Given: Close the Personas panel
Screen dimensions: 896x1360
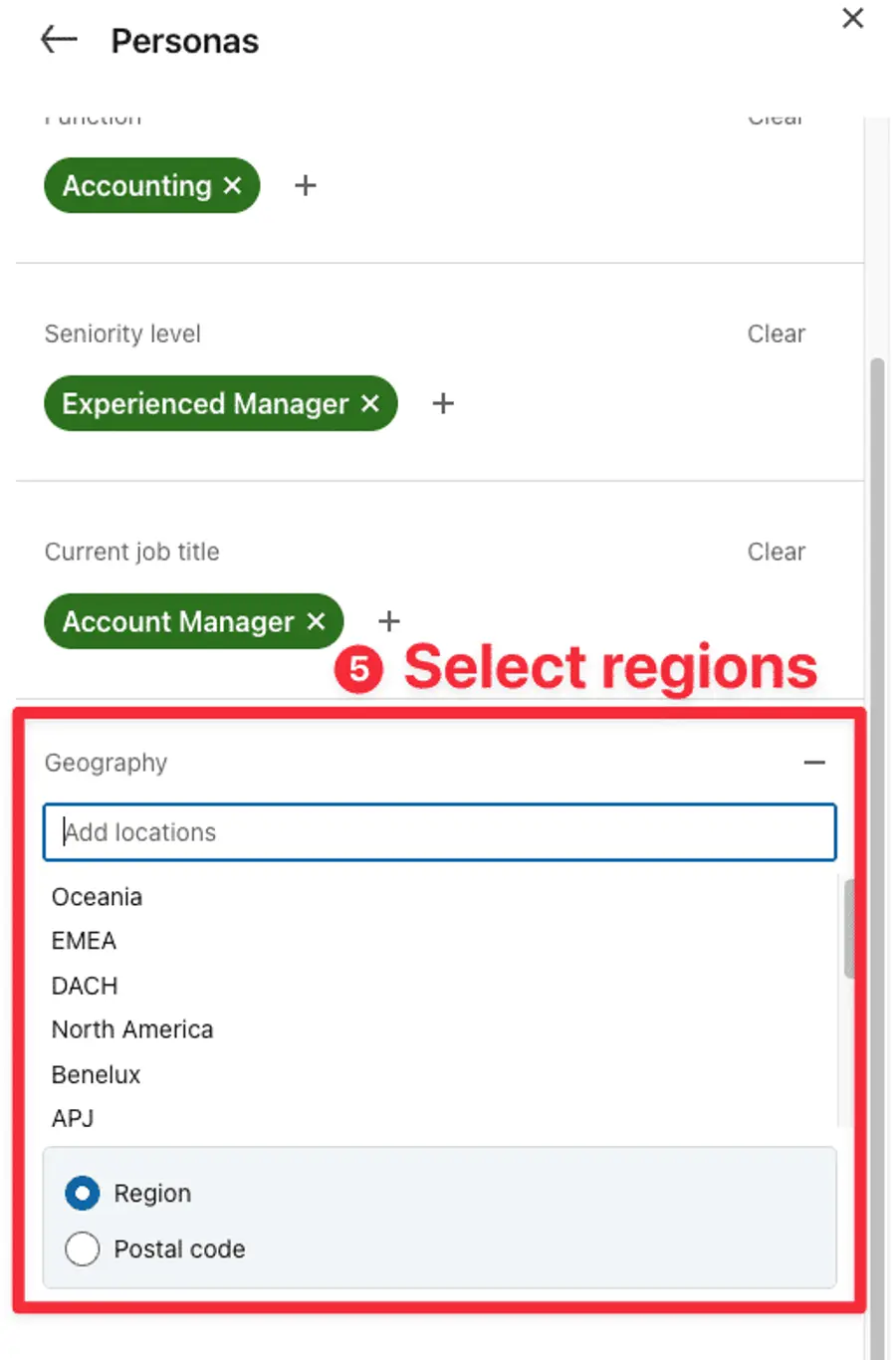Looking at the screenshot, I should 852,18.
